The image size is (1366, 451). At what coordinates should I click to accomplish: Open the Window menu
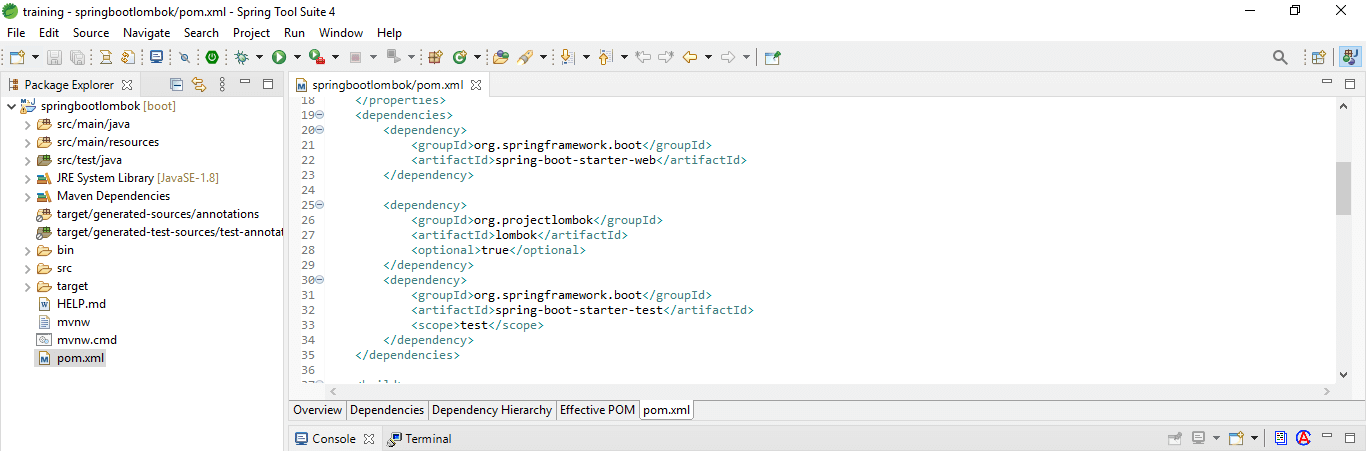tap(341, 33)
